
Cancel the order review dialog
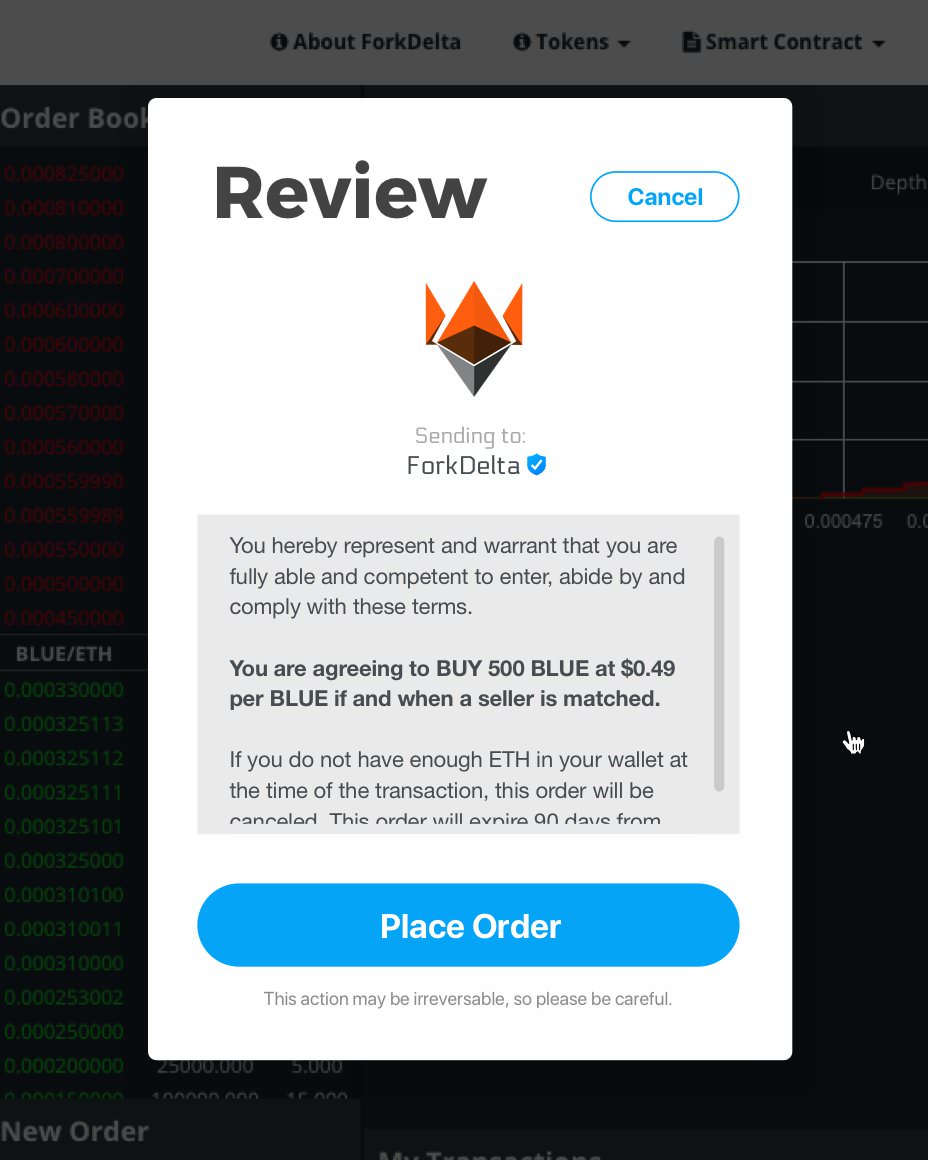tap(665, 197)
